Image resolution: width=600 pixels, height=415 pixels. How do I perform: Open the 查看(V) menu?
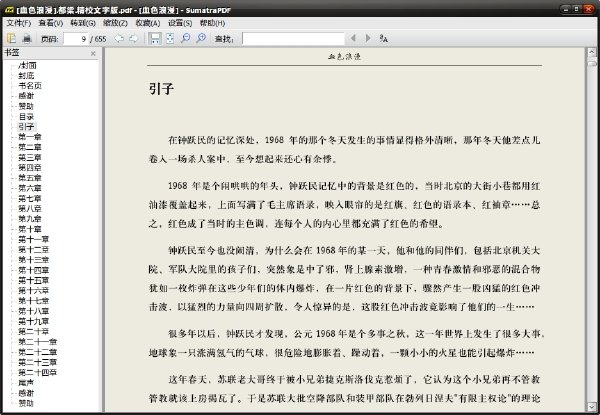click(51, 23)
